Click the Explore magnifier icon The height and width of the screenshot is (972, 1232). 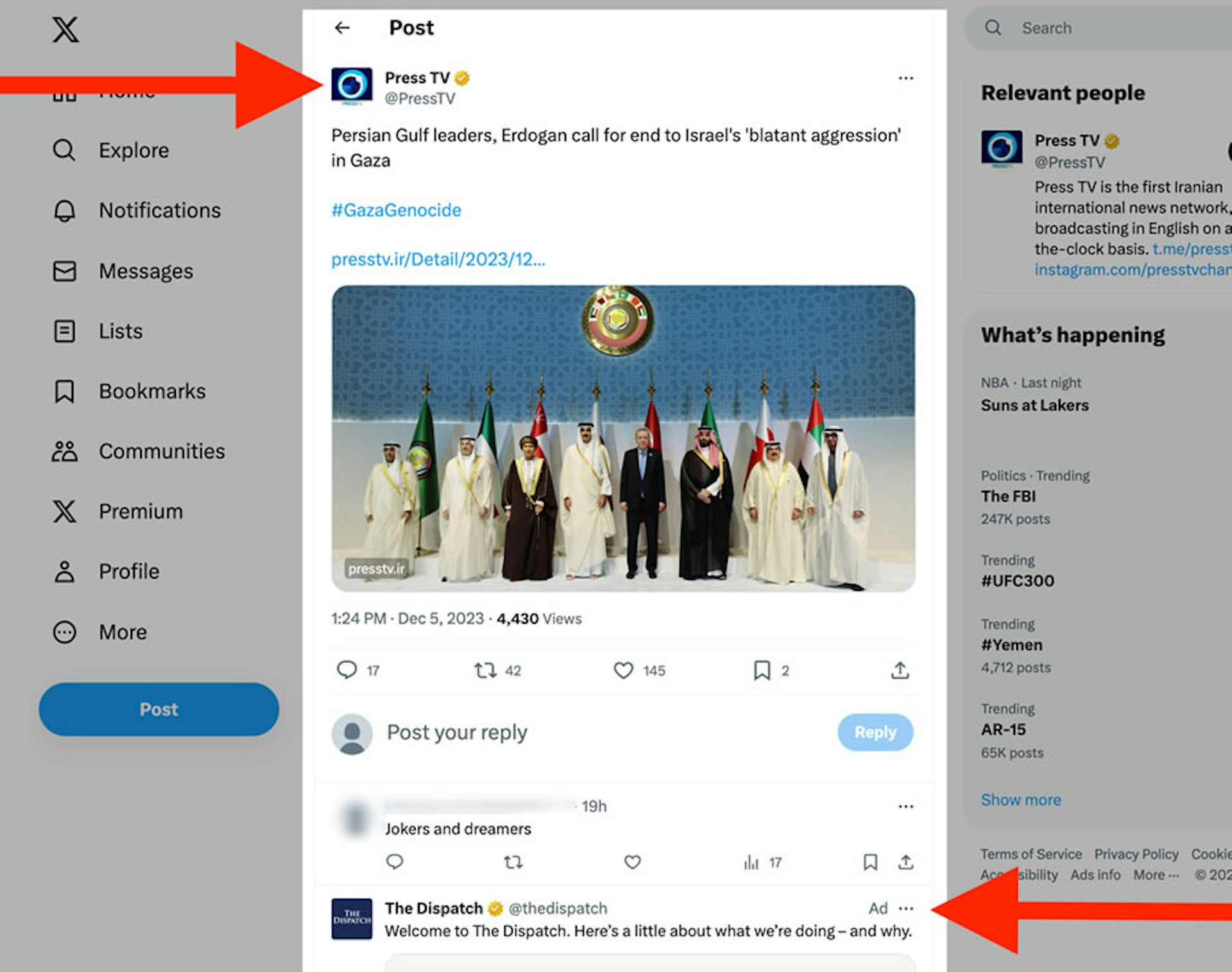[x=64, y=150]
